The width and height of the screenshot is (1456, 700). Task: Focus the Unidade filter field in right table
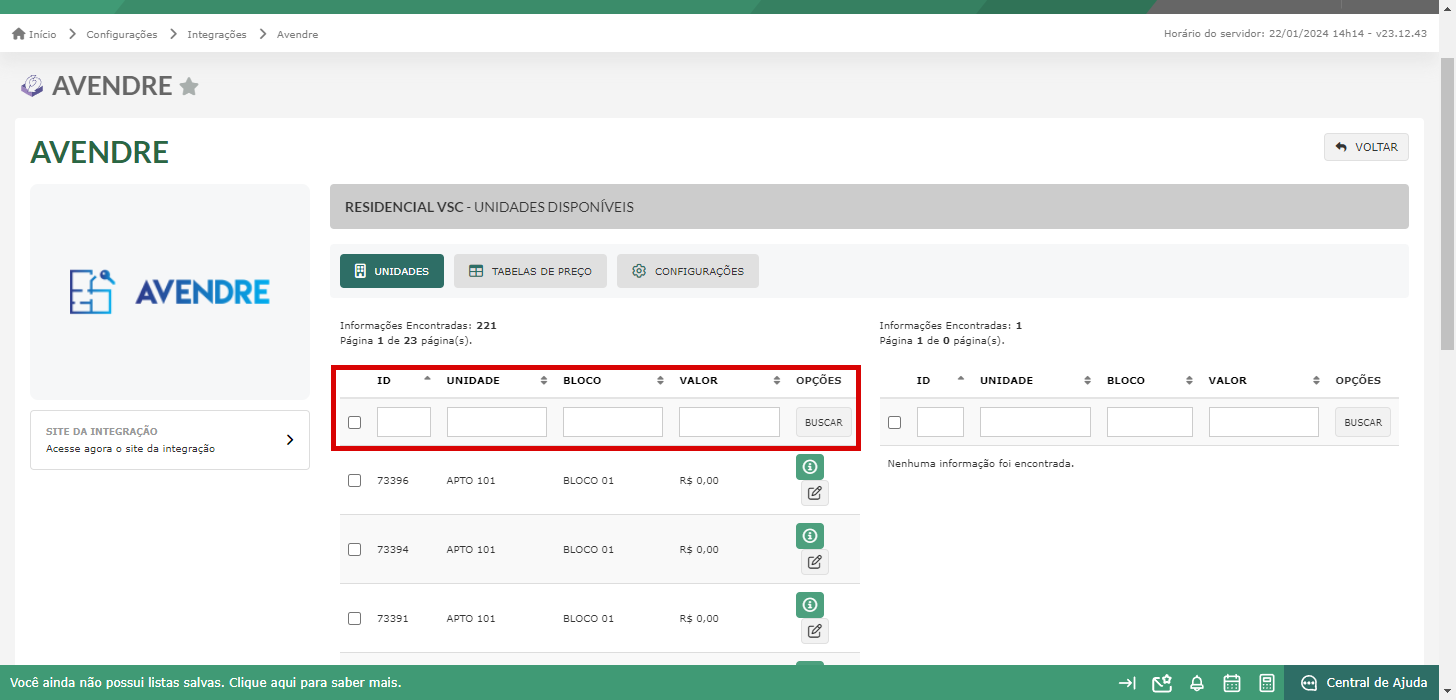(1035, 422)
